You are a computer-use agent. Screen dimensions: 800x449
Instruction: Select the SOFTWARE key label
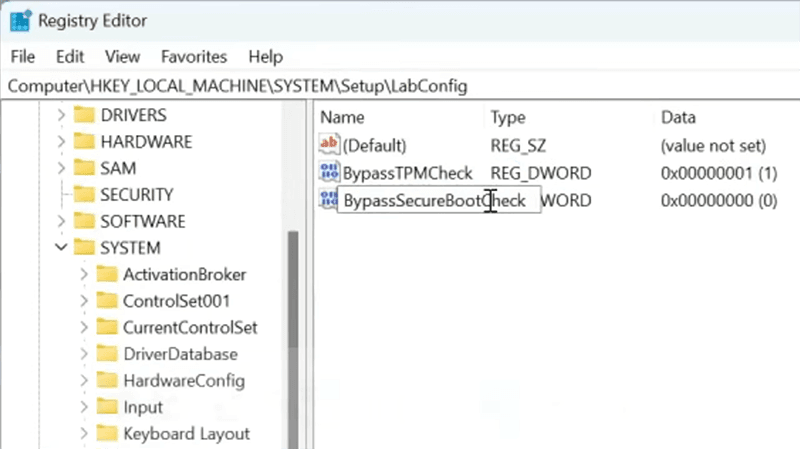(x=143, y=221)
